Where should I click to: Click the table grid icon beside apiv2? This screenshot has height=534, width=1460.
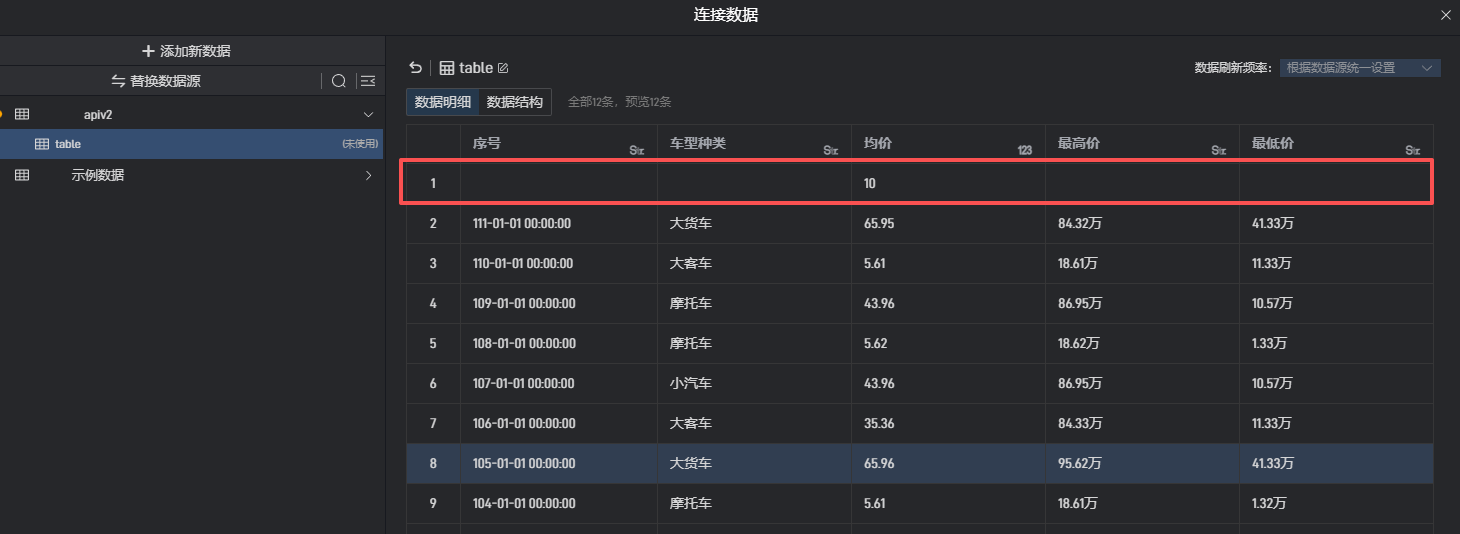tap(22, 115)
